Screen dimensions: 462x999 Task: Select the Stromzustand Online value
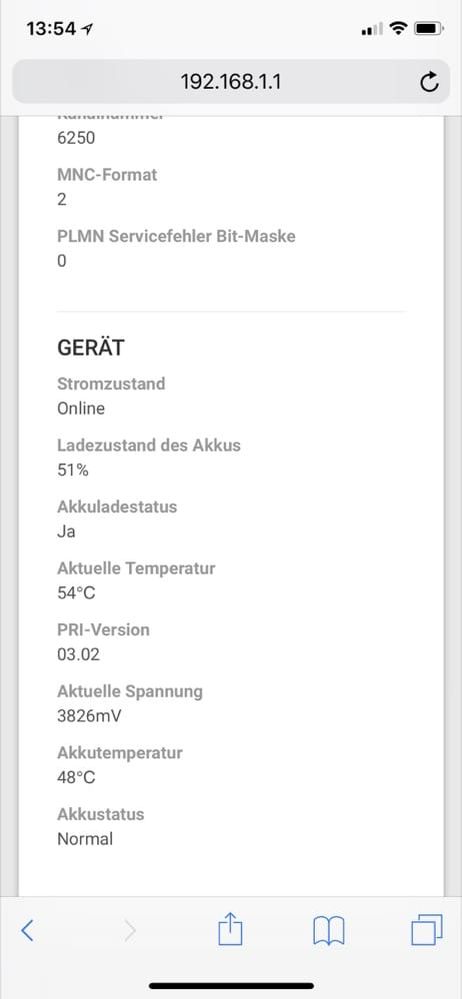(x=81, y=408)
